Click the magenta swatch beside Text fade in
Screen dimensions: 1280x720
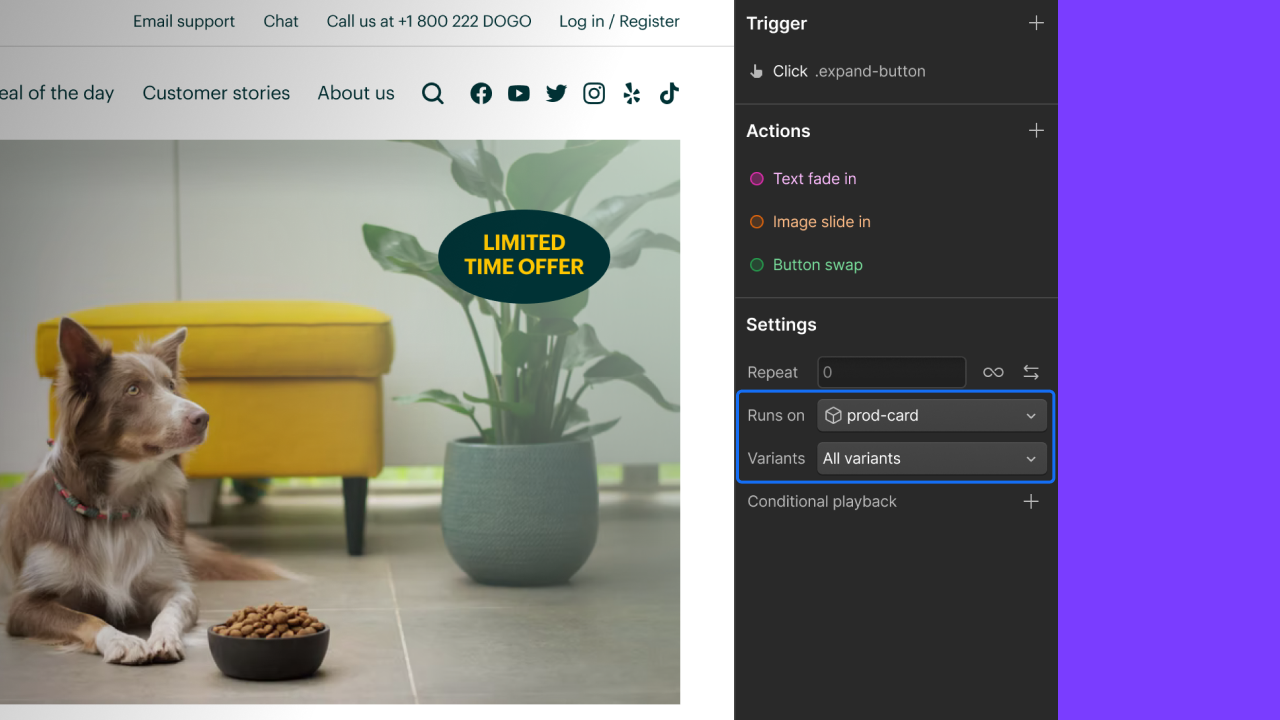pos(757,179)
